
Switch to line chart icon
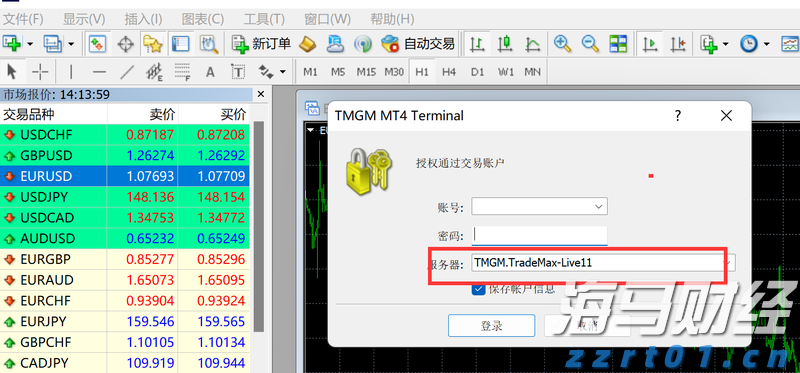coord(533,44)
